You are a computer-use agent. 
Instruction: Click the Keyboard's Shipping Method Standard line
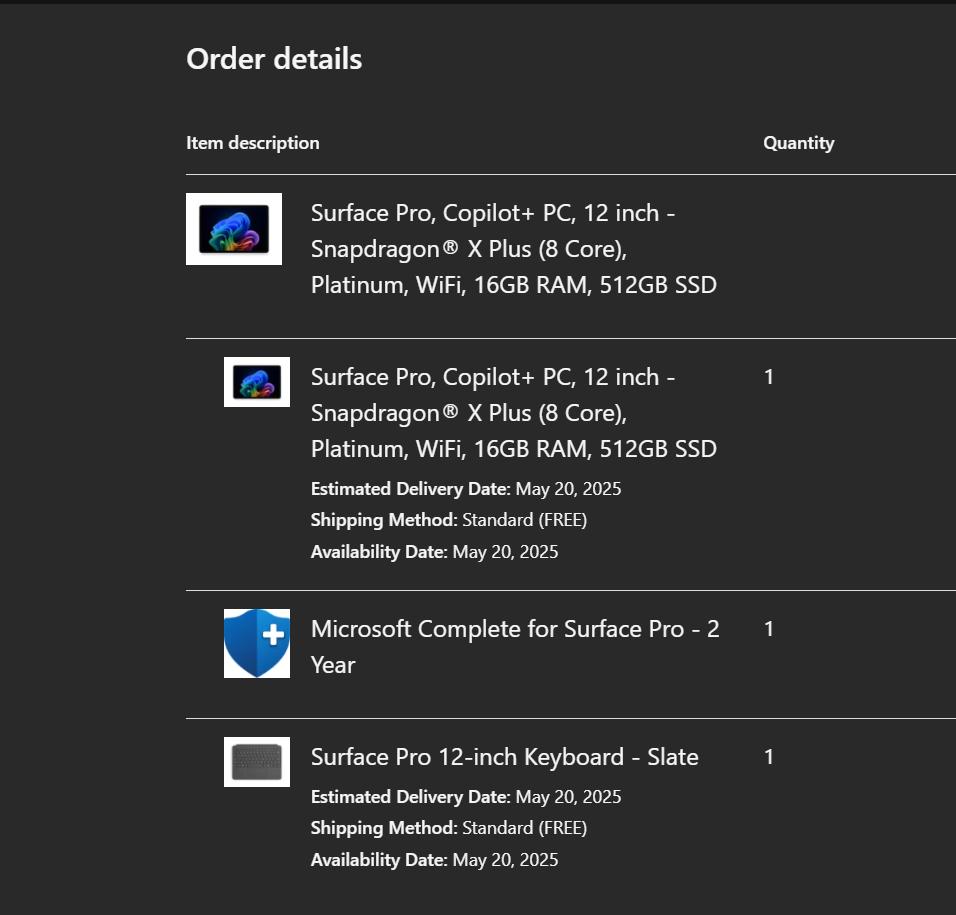pos(449,828)
